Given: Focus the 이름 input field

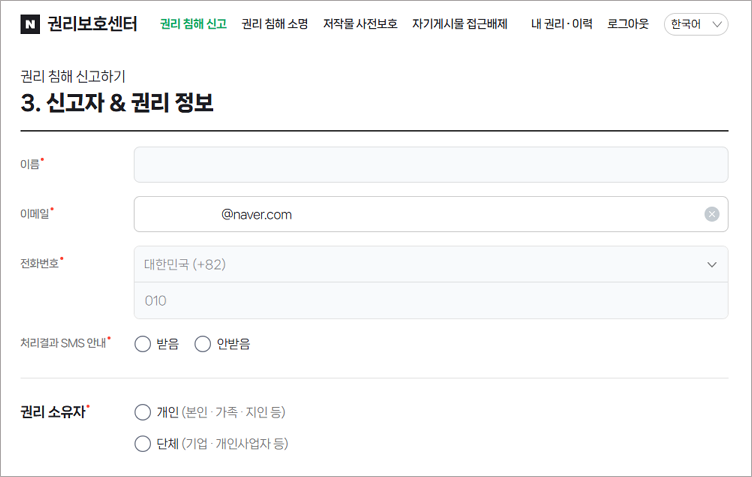Looking at the screenshot, I should [x=430, y=165].
